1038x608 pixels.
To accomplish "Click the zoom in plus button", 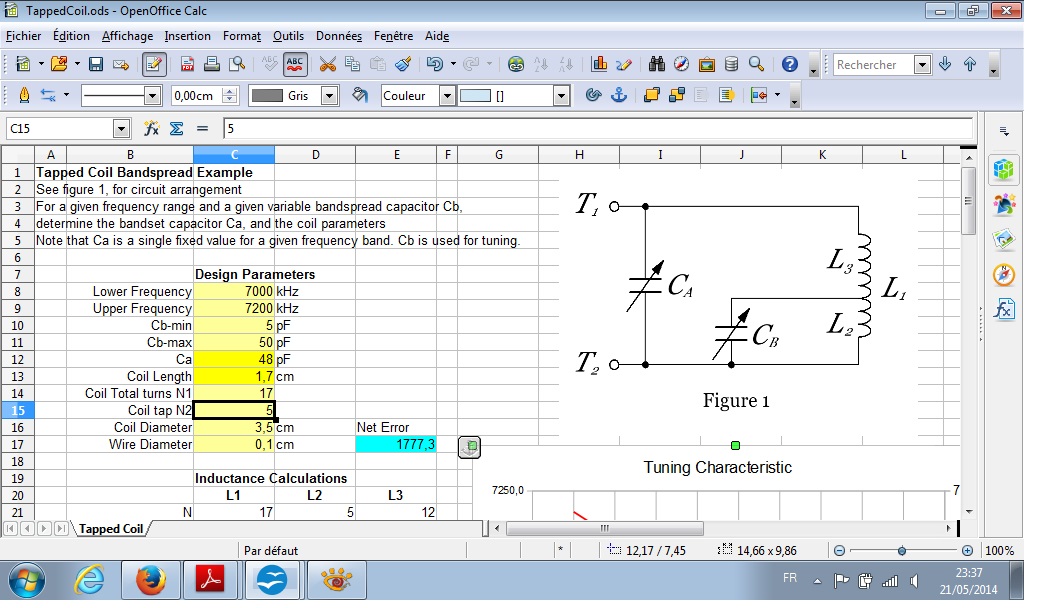I will (x=967, y=550).
